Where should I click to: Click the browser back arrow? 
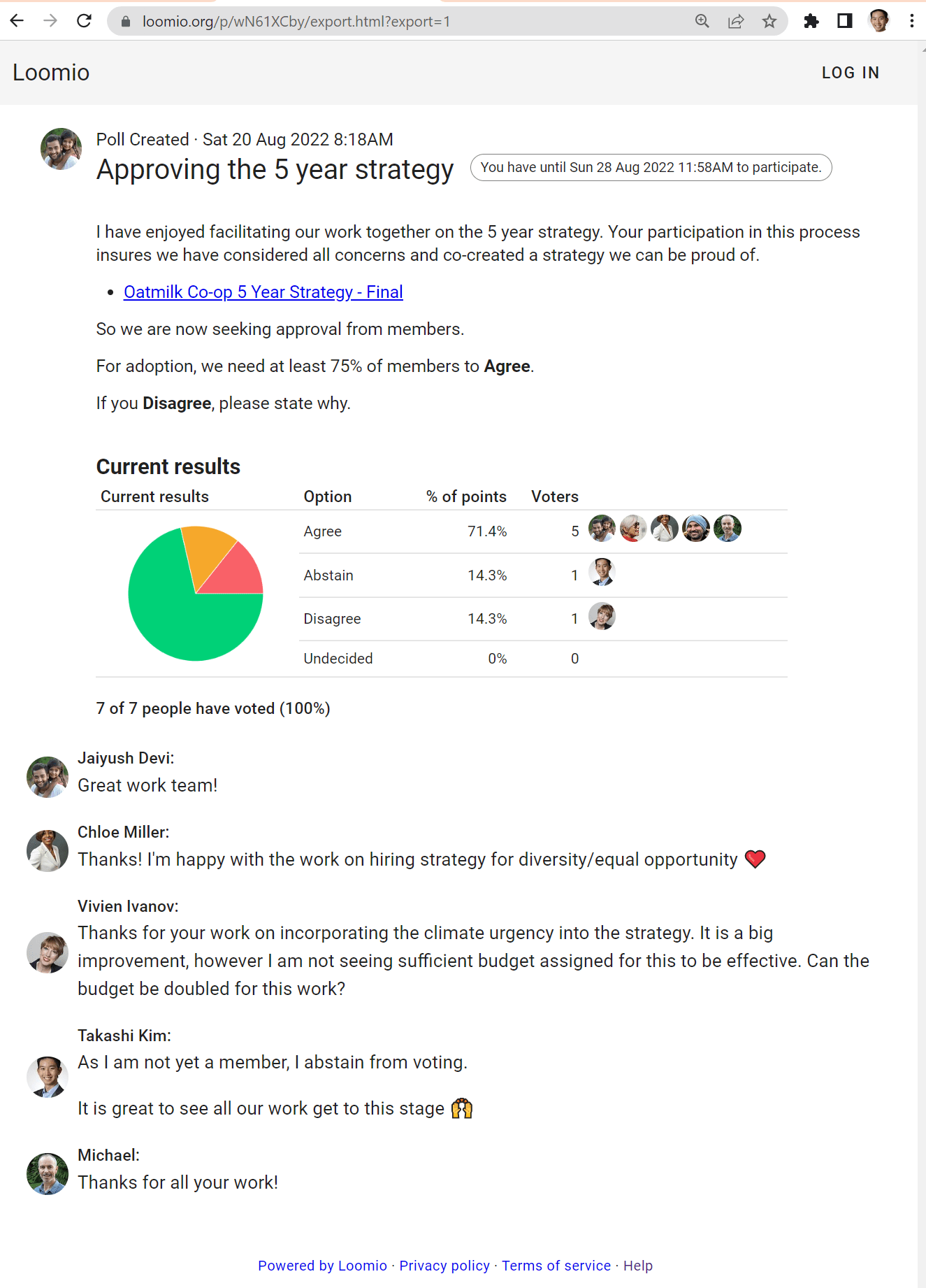(x=17, y=21)
